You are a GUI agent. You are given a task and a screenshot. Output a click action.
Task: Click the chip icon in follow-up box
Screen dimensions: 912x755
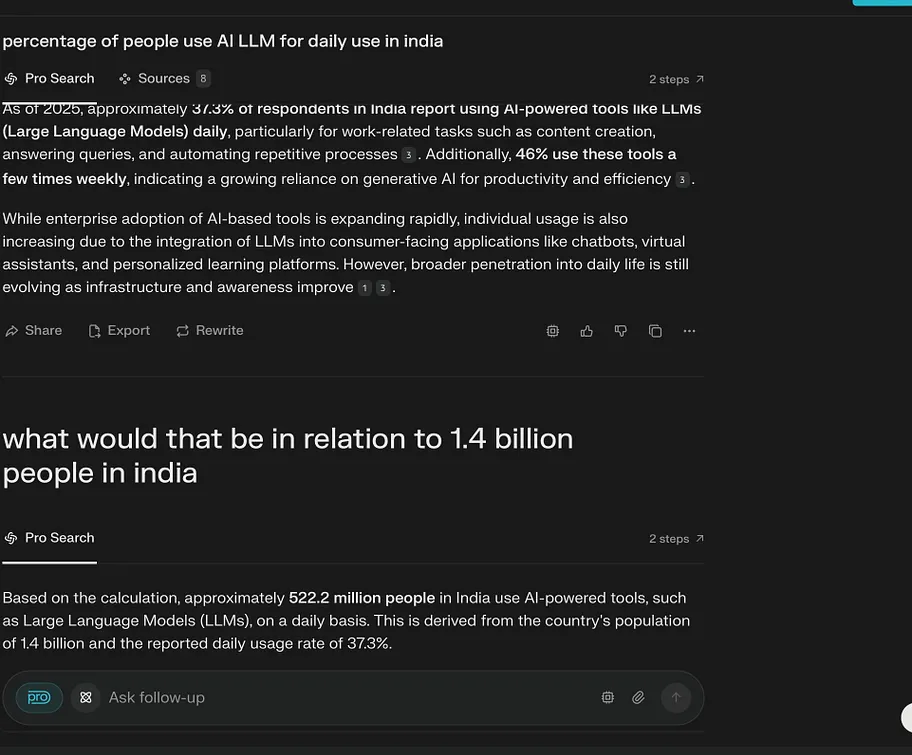click(x=607, y=698)
